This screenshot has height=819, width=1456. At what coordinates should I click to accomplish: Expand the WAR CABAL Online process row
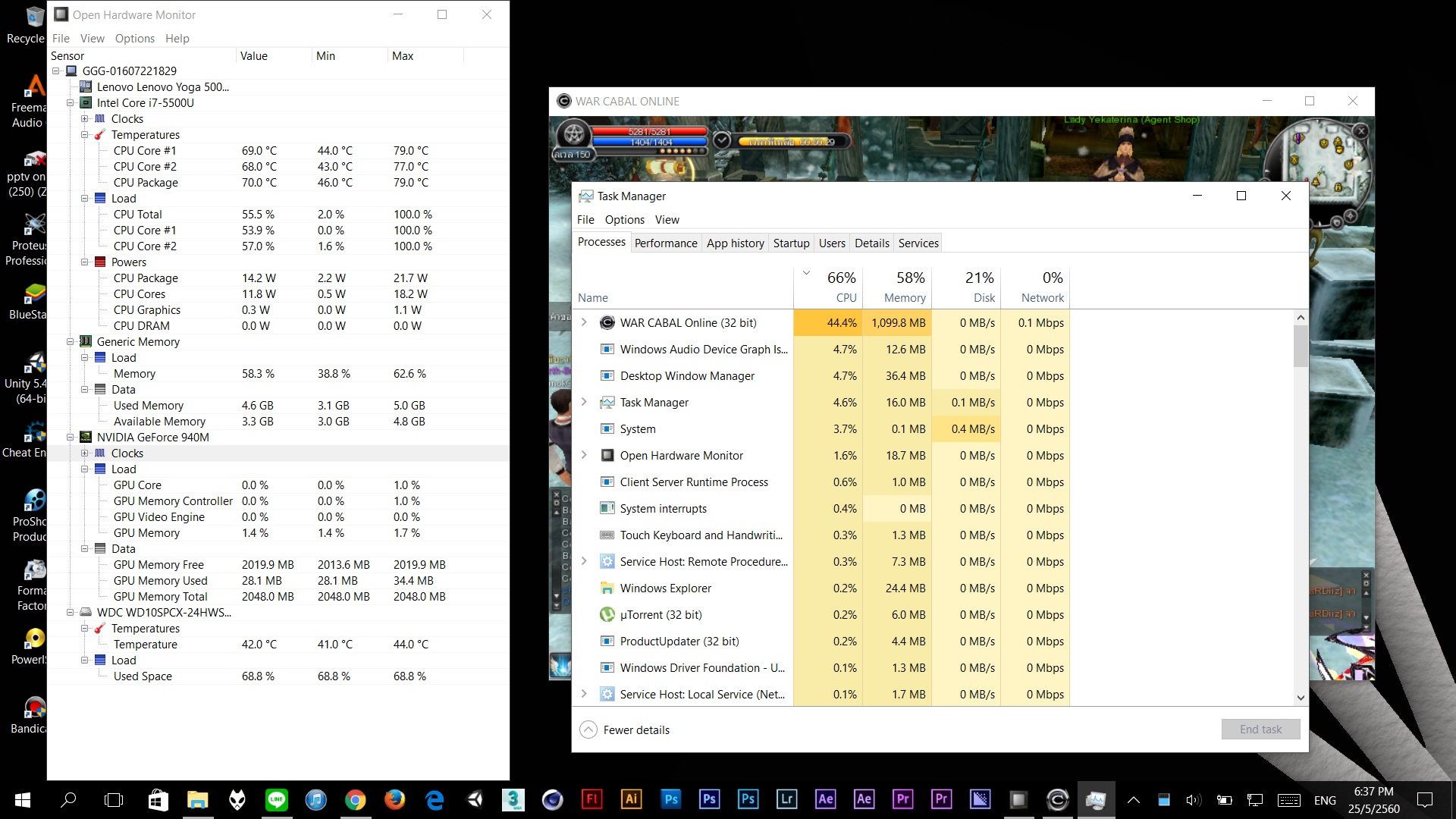[584, 322]
